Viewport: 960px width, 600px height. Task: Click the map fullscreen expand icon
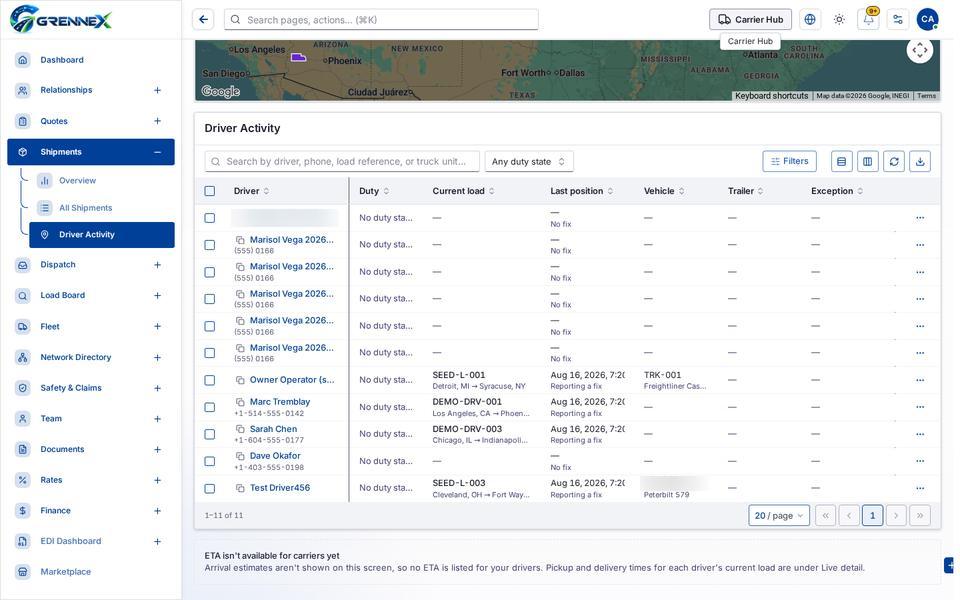click(x=920, y=50)
